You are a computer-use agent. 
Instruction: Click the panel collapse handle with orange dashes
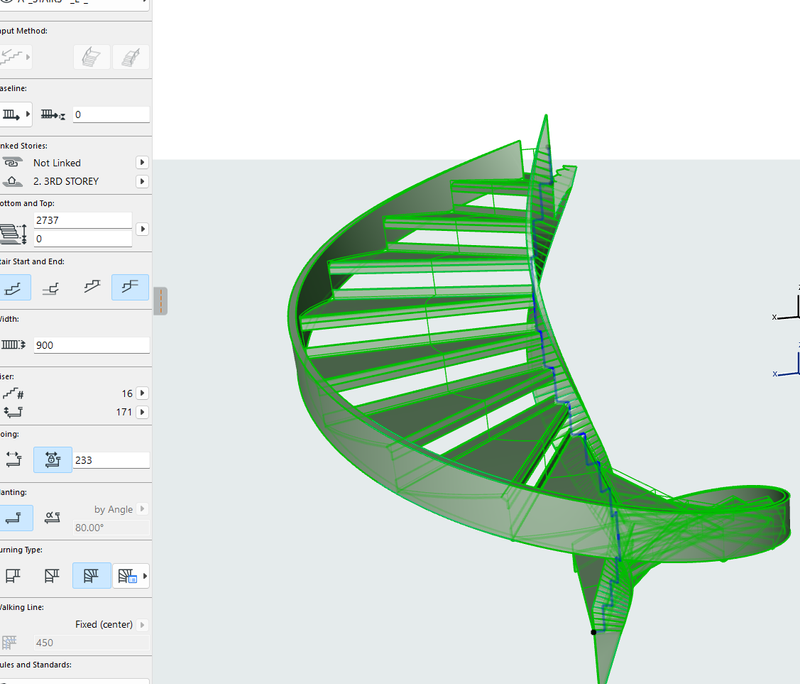(161, 301)
